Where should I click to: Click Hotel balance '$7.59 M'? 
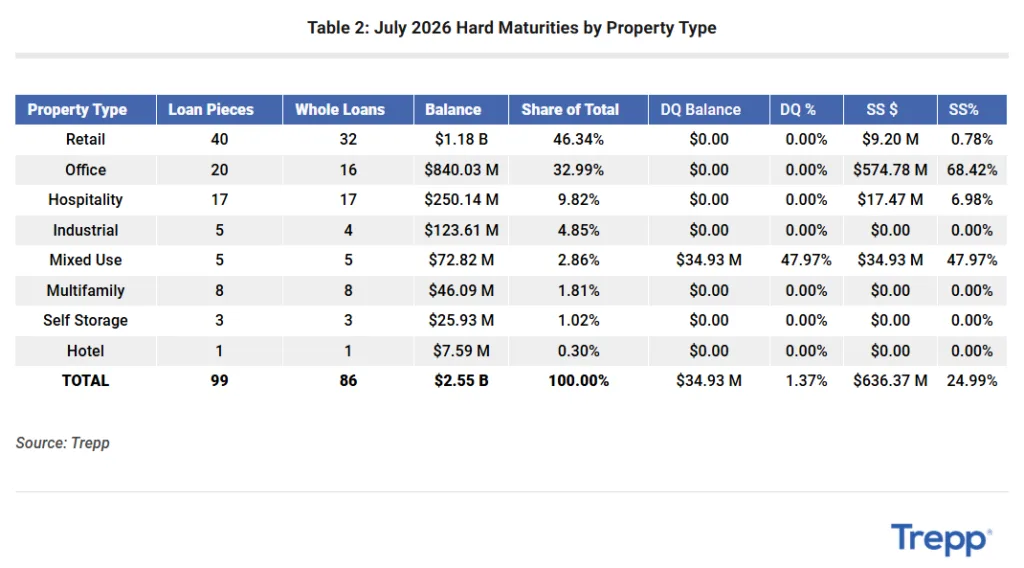(x=461, y=351)
